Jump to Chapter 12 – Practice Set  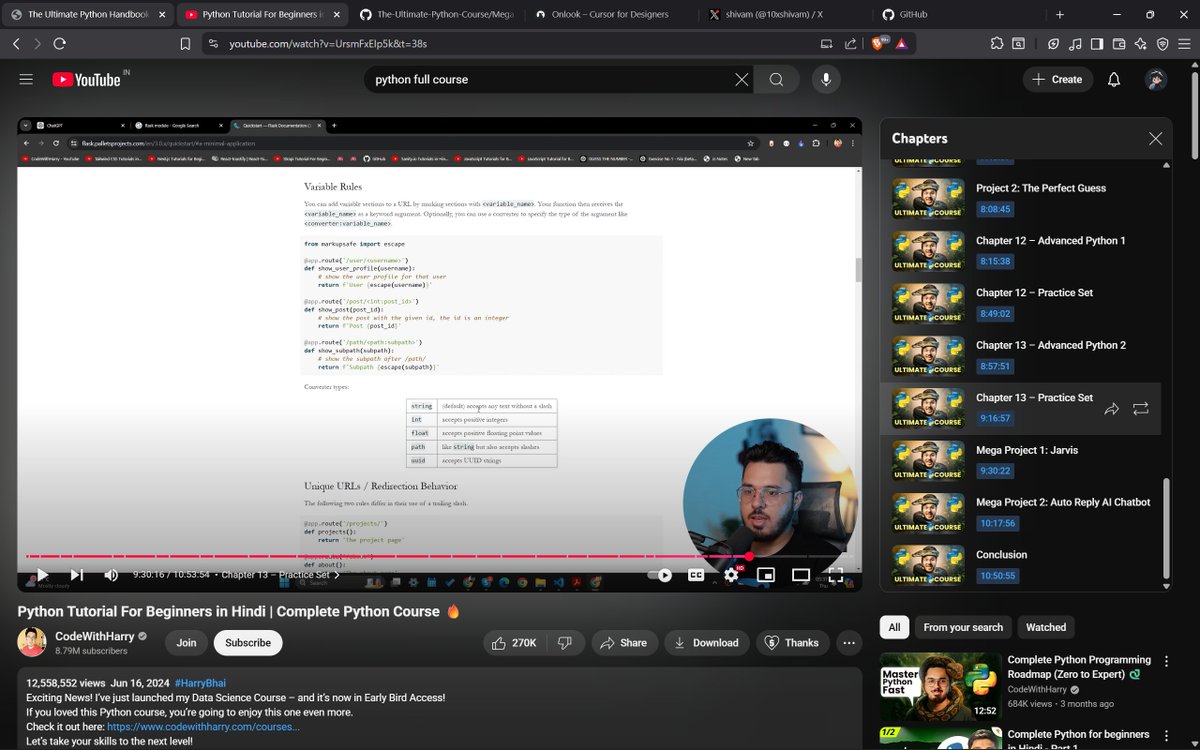click(1020, 303)
